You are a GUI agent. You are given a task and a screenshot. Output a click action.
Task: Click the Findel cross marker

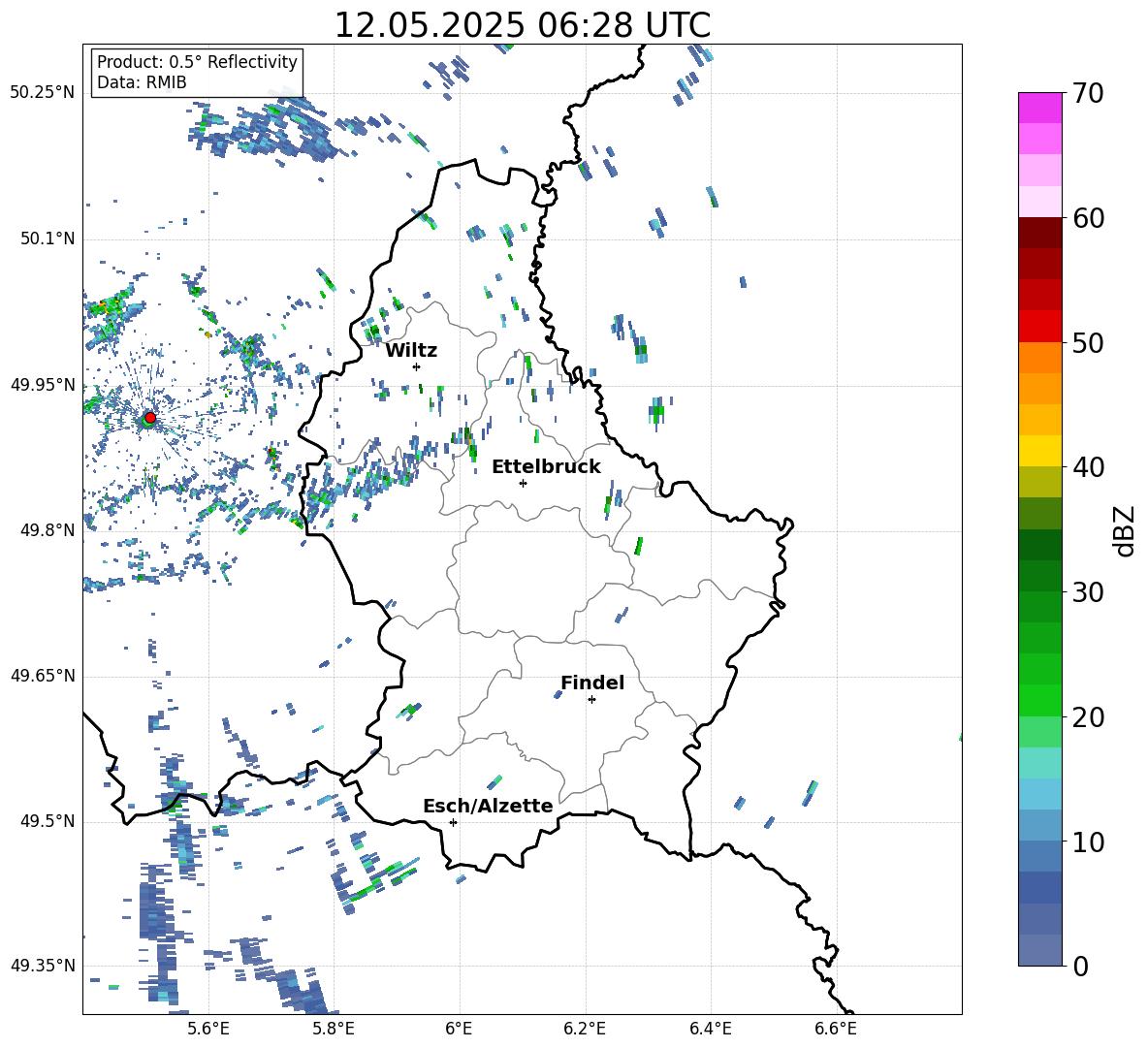[591, 700]
